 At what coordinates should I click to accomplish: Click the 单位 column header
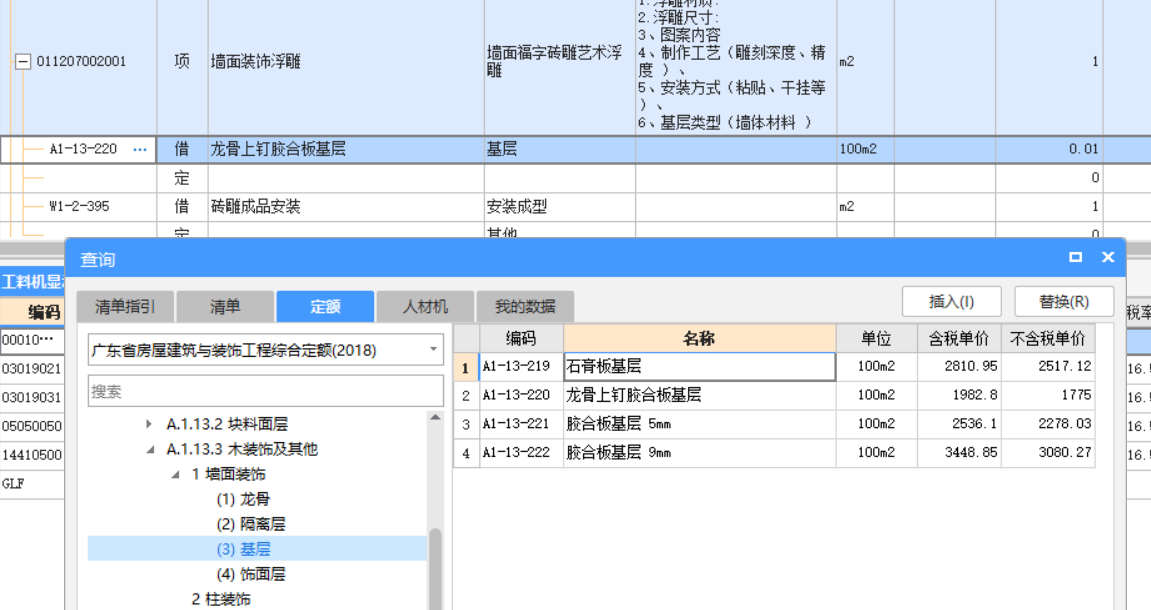pos(876,339)
